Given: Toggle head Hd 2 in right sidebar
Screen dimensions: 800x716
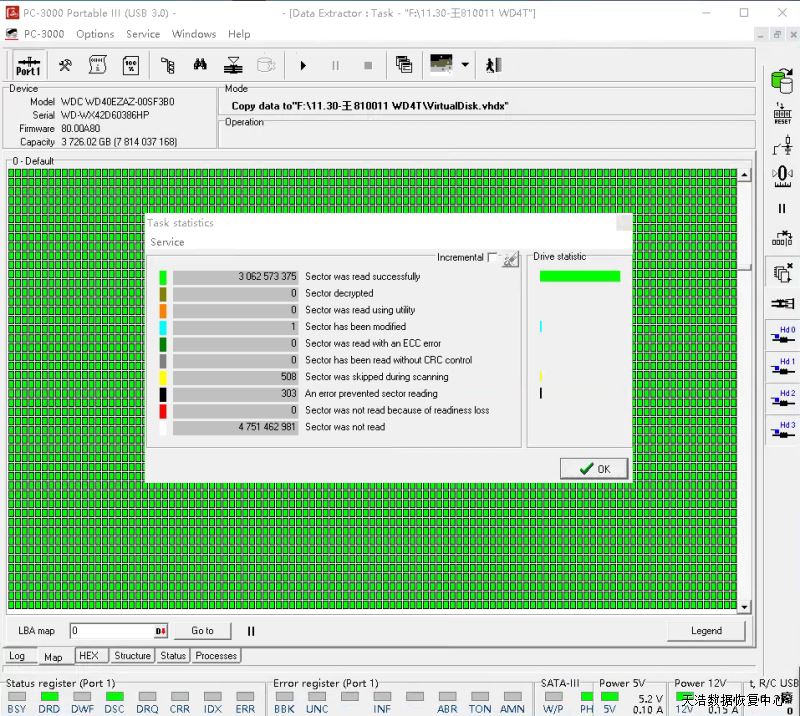Looking at the screenshot, I should point(783,400).
